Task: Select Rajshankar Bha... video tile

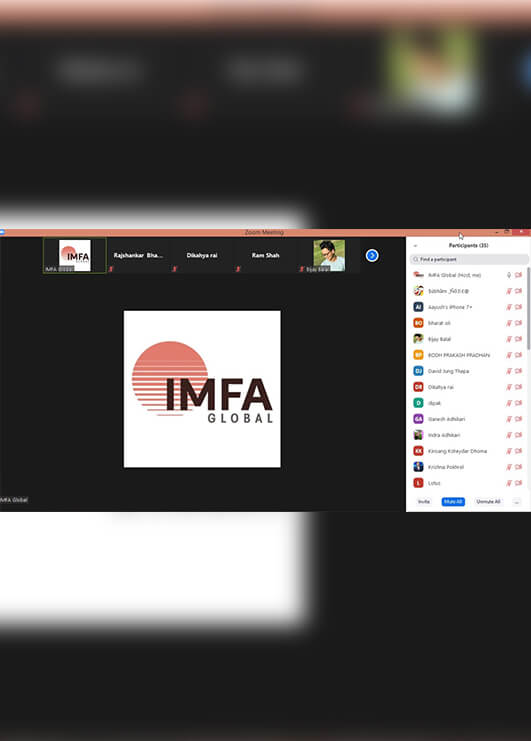Action: (138, 256)
